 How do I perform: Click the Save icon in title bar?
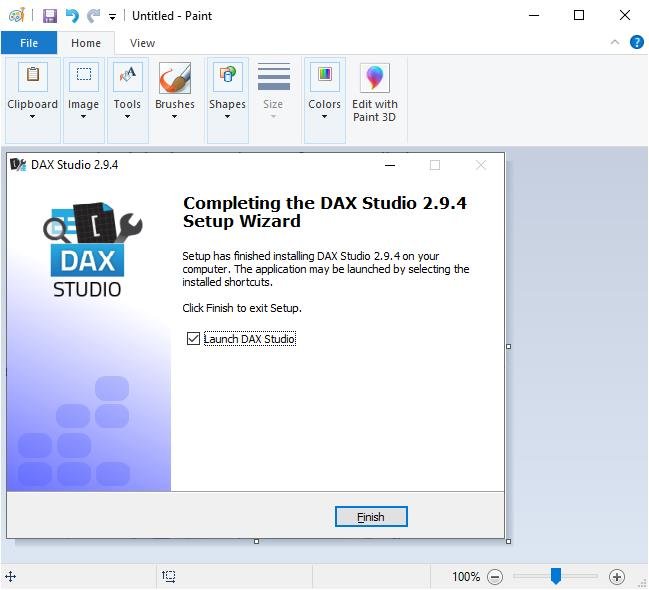point(50,16)
